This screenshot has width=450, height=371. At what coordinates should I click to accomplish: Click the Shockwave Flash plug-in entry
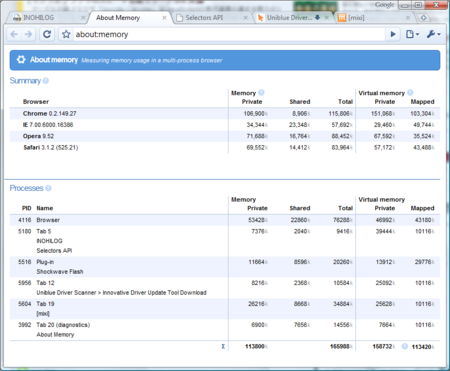tap(60, 271)
